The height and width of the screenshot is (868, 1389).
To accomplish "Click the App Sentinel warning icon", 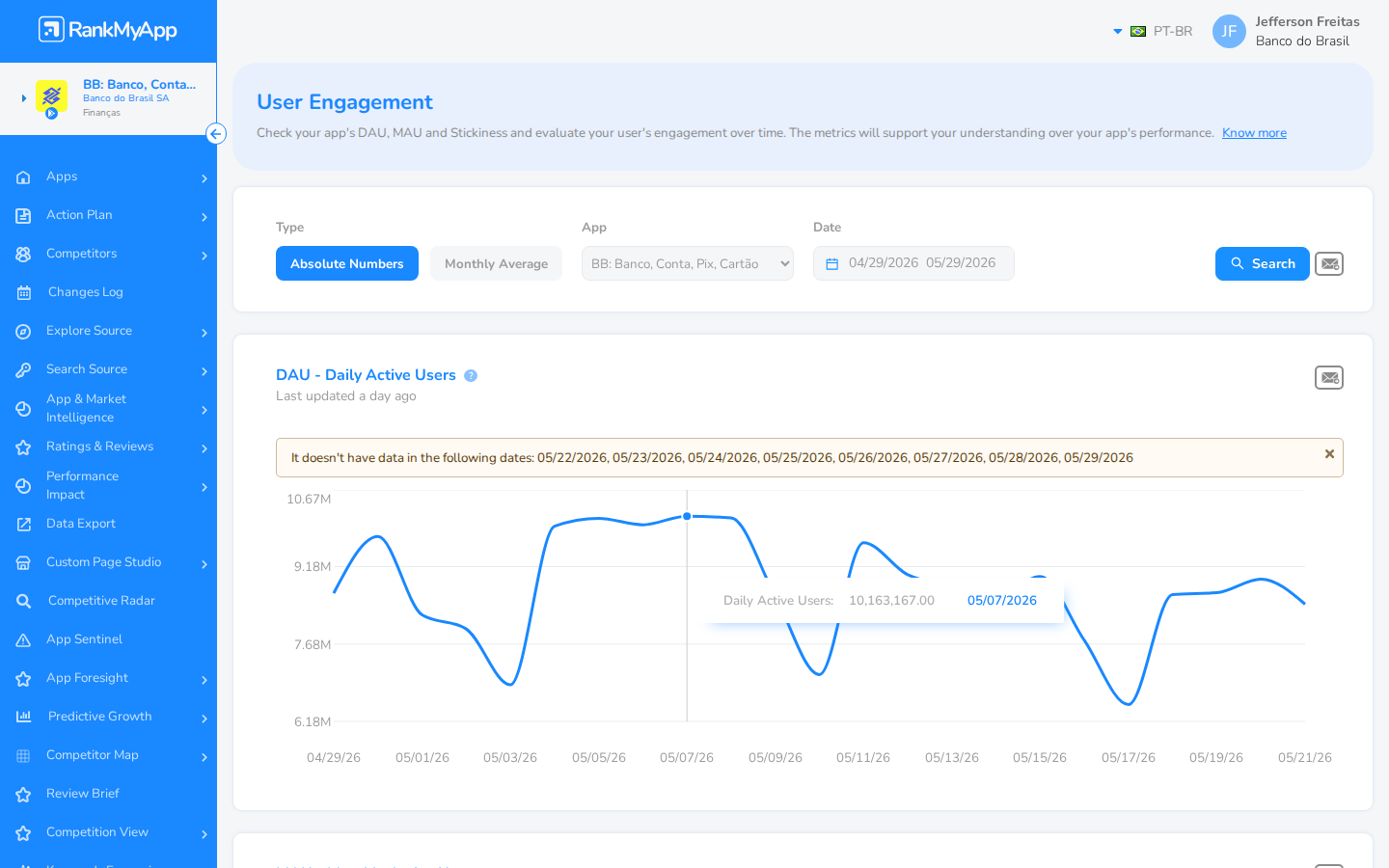I will (x=23, y=640).
